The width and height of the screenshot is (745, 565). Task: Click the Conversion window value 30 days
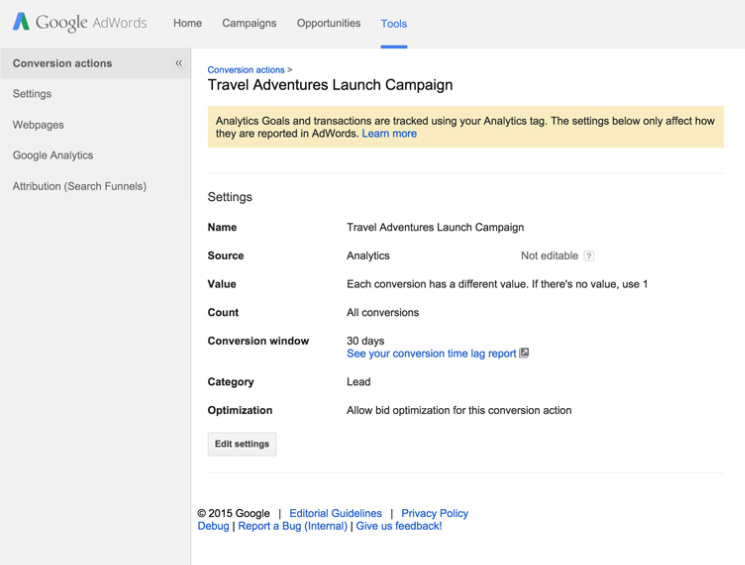[x=365, y=341]
